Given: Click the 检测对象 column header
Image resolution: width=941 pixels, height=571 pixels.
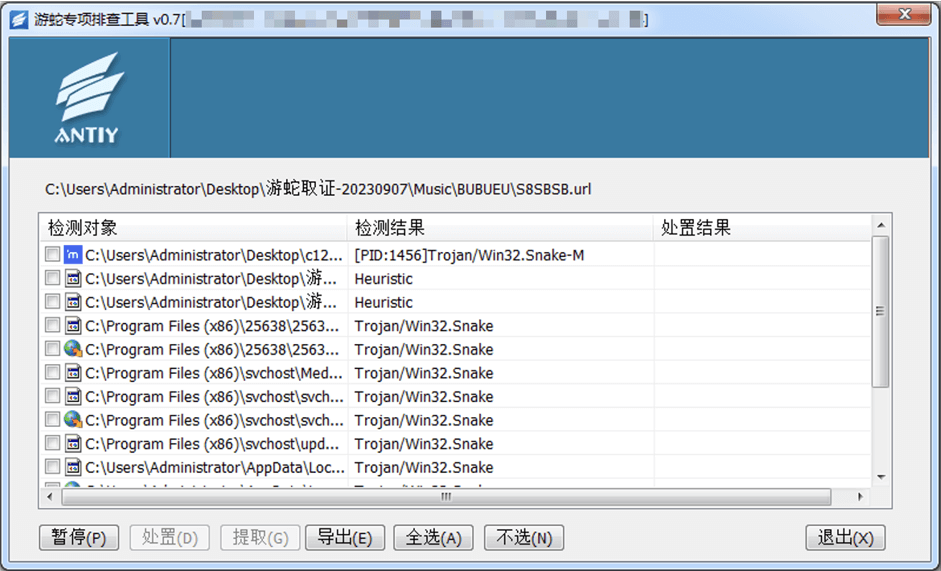Looking at the screenshot, I should click(193, 228).
